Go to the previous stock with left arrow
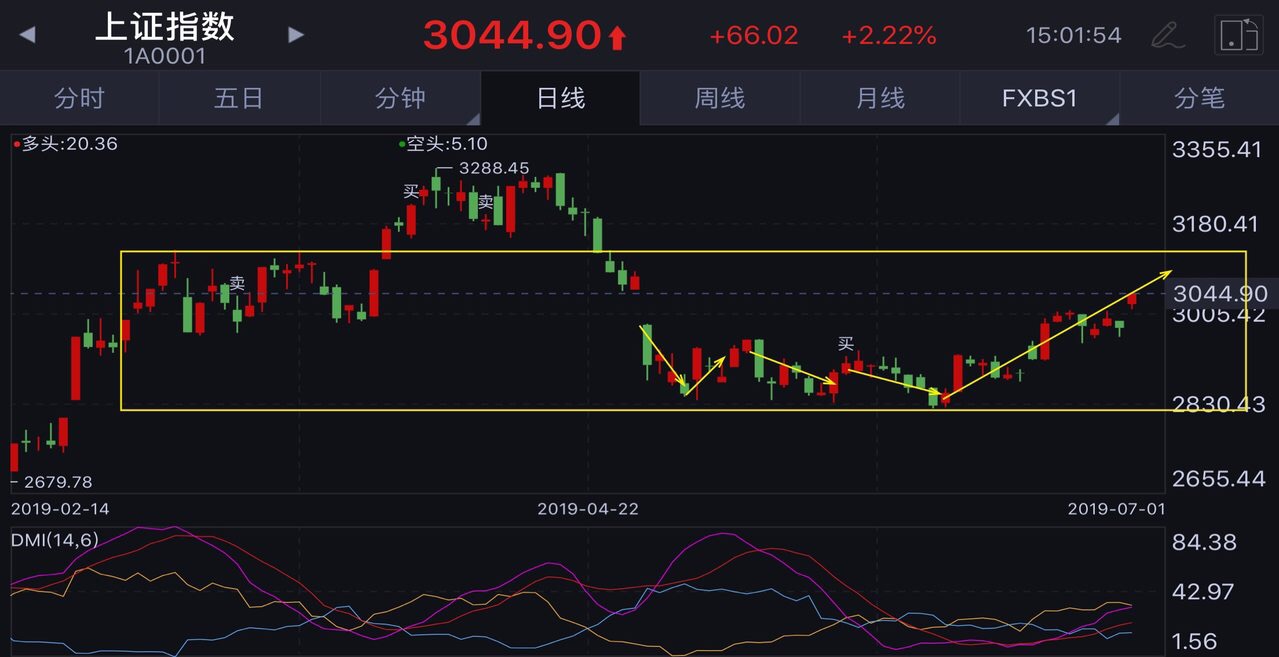Image resolution: width=1279 pixels, height=657 pixels. [x=27, y=34]
